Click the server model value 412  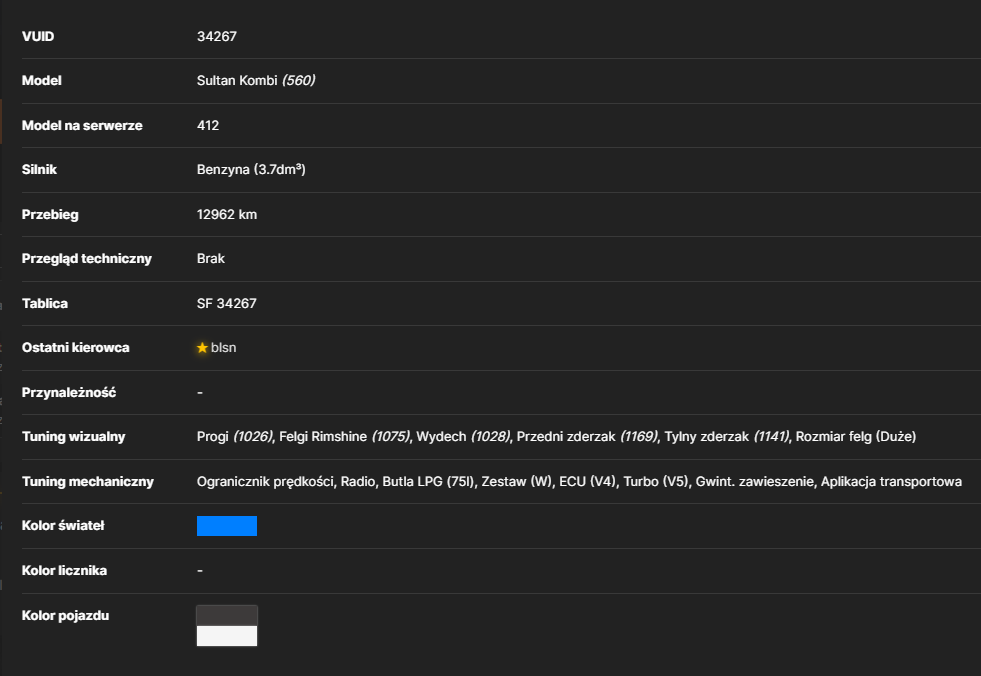208,125
